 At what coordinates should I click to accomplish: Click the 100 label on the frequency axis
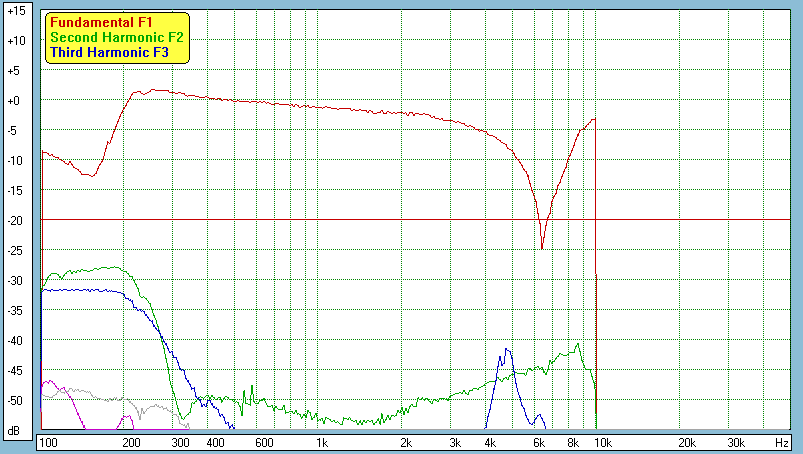47,442
